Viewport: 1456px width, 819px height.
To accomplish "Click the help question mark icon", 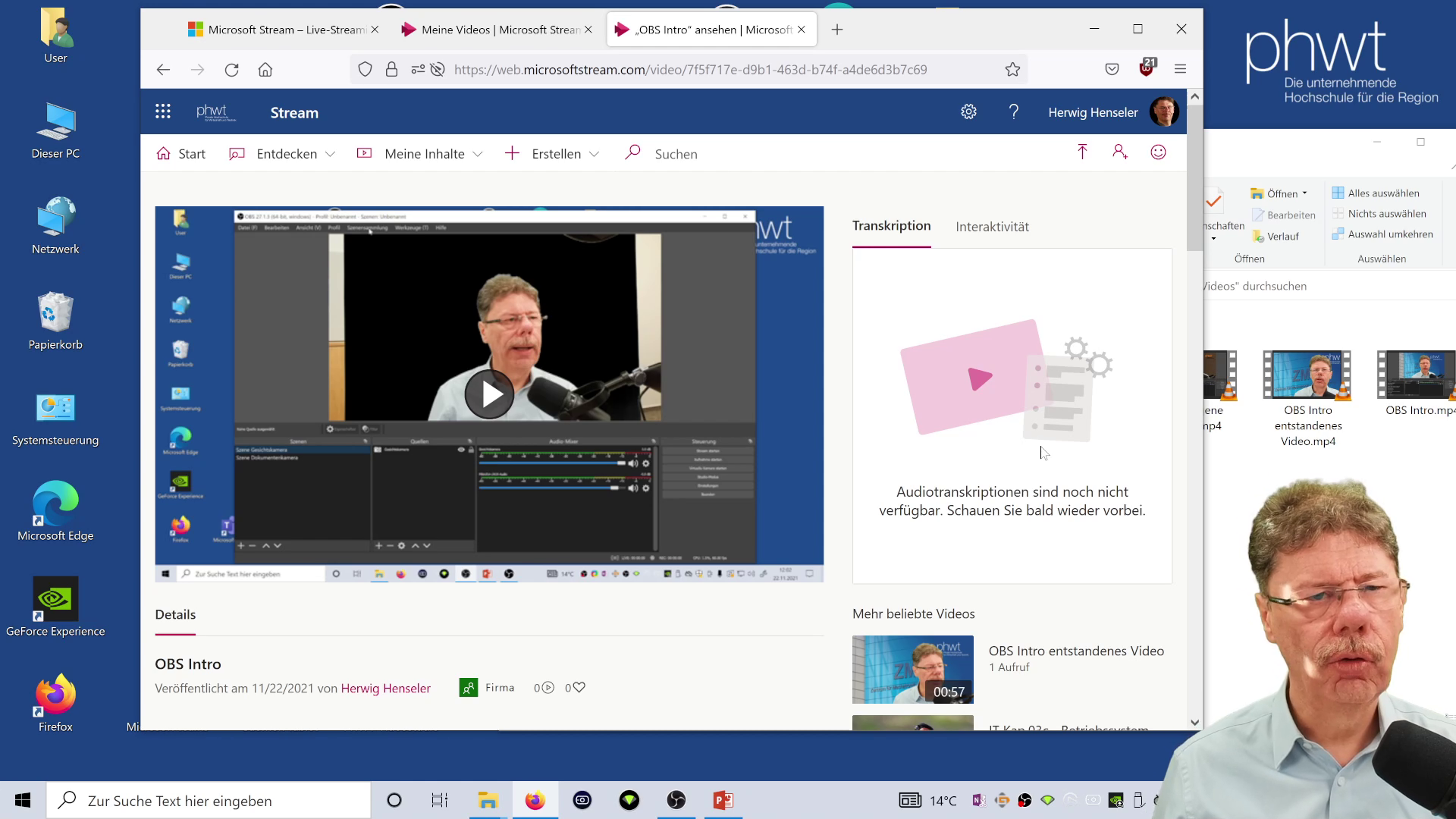I will [x=1014, y=112].
